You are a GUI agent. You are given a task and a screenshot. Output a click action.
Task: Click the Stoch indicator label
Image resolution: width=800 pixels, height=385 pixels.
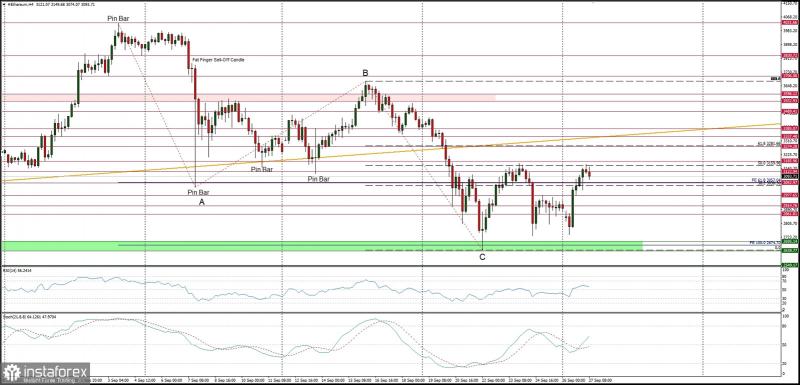pos(30,317)
